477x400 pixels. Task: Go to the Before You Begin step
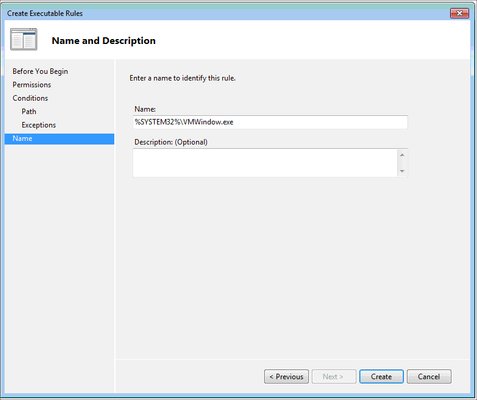40,71
